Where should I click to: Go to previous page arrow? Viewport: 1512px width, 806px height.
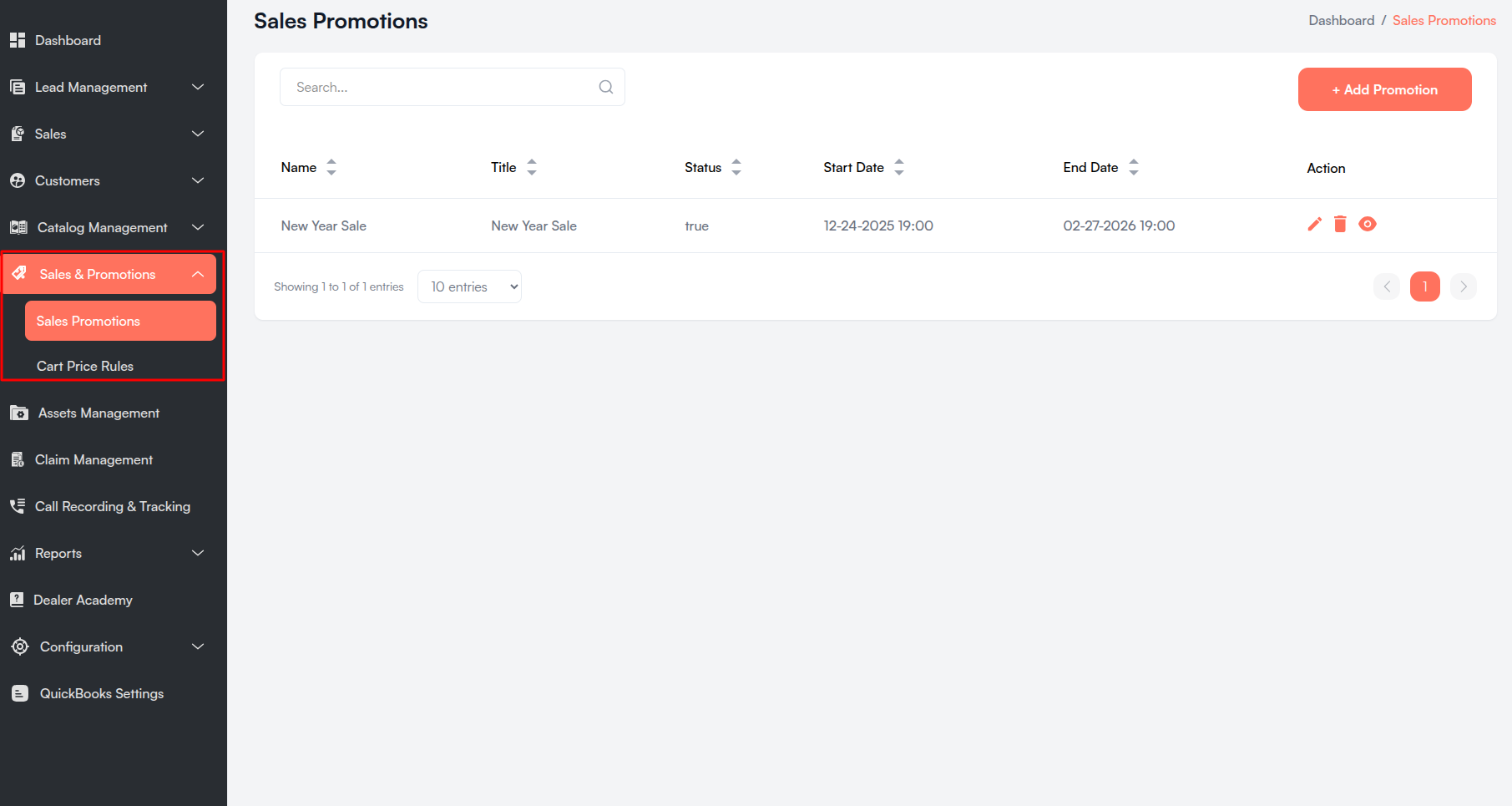click(x=1387, y=286)
